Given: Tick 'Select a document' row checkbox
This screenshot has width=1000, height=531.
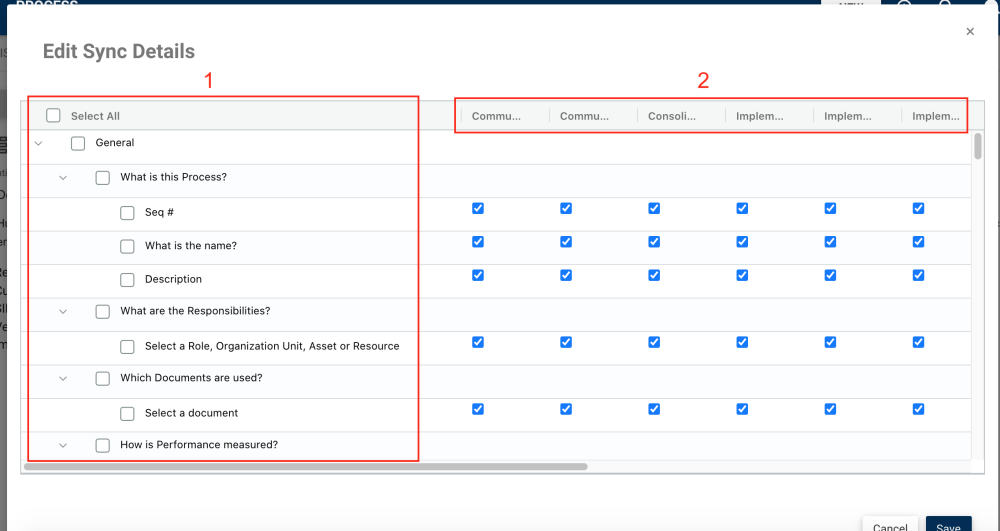Looking at the screenshot, I should point(127,413).
